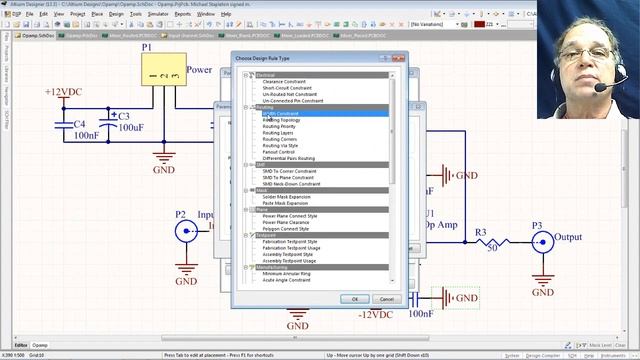Switch to the Opamp.SchDoc tab
This screenshot has height=360, width=640.
34,36
